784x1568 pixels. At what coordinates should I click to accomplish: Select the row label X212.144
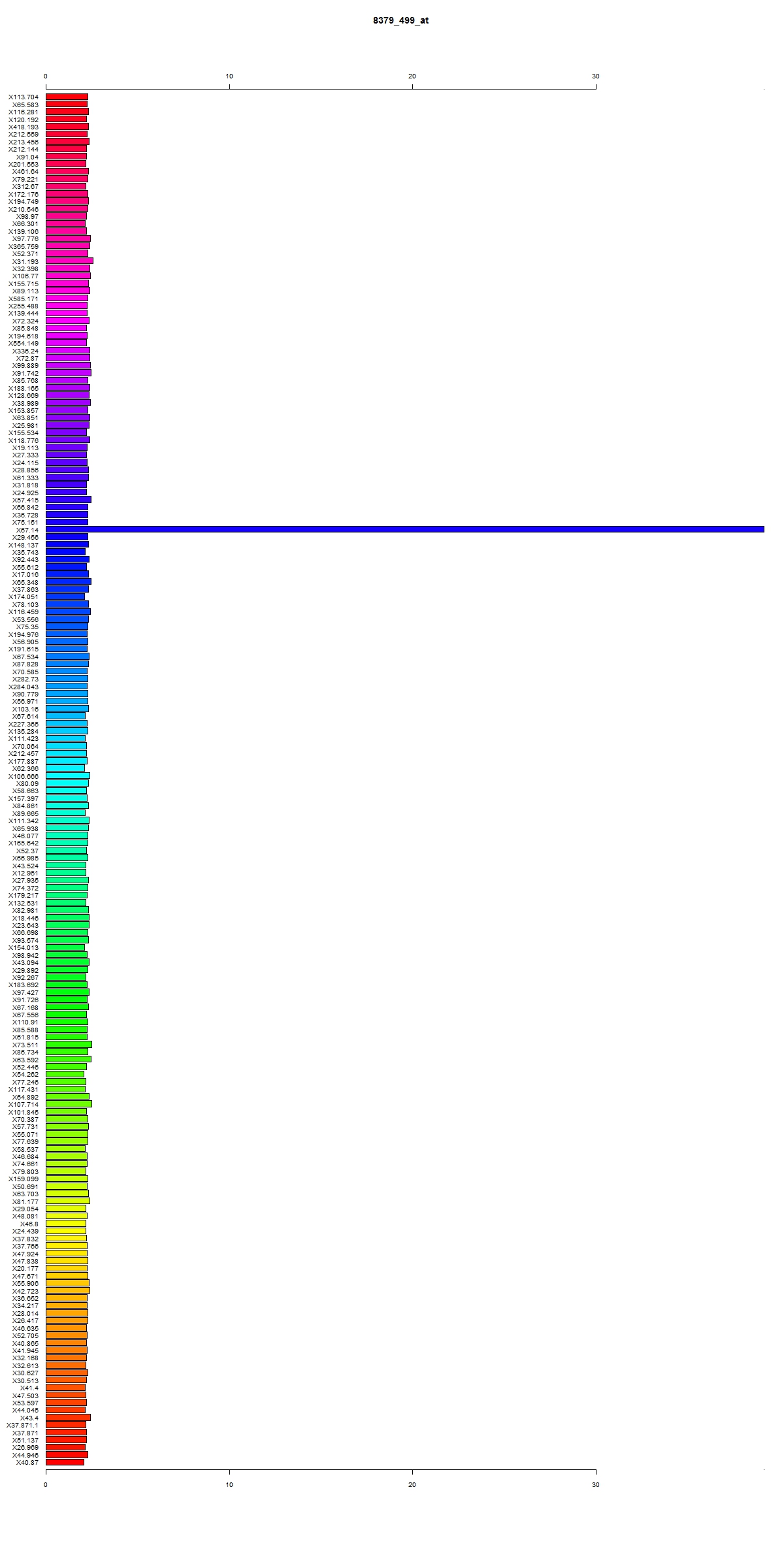(24, 149)
